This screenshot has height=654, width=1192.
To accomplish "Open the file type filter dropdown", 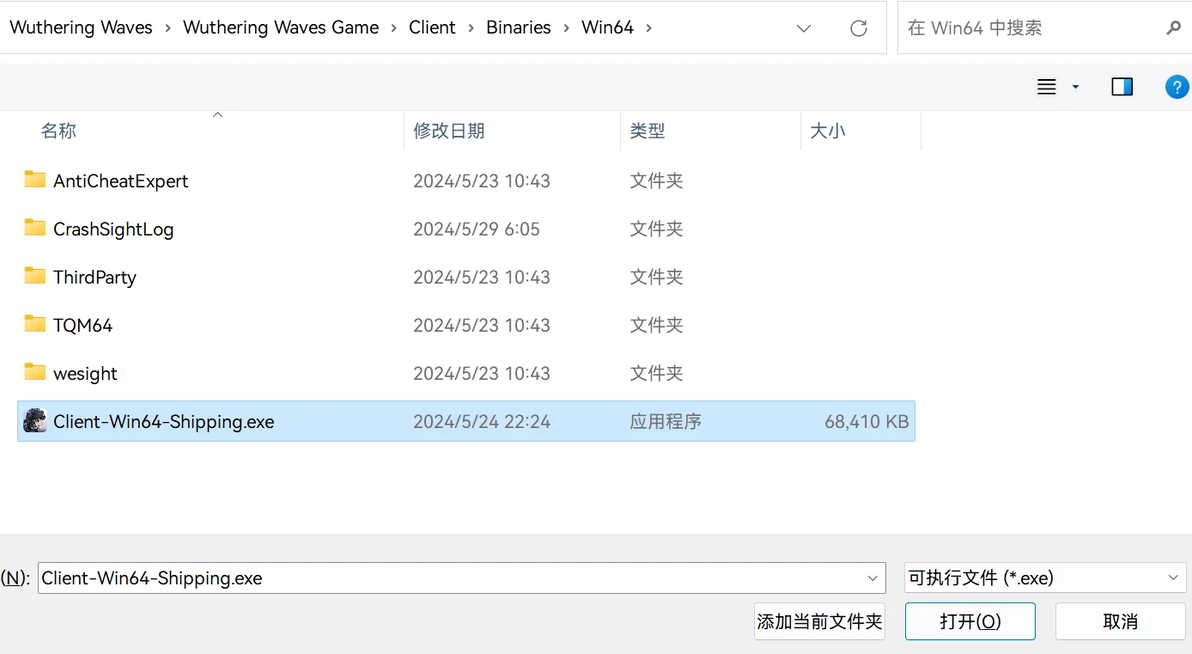I will [1173, 578].
